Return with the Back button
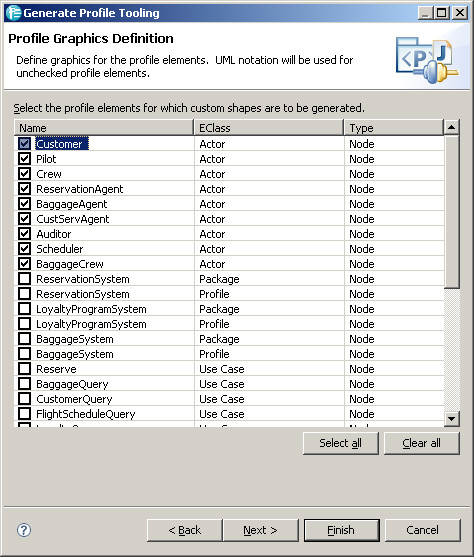Viewport: 474px width, 557px height. (x=185, y=530)
